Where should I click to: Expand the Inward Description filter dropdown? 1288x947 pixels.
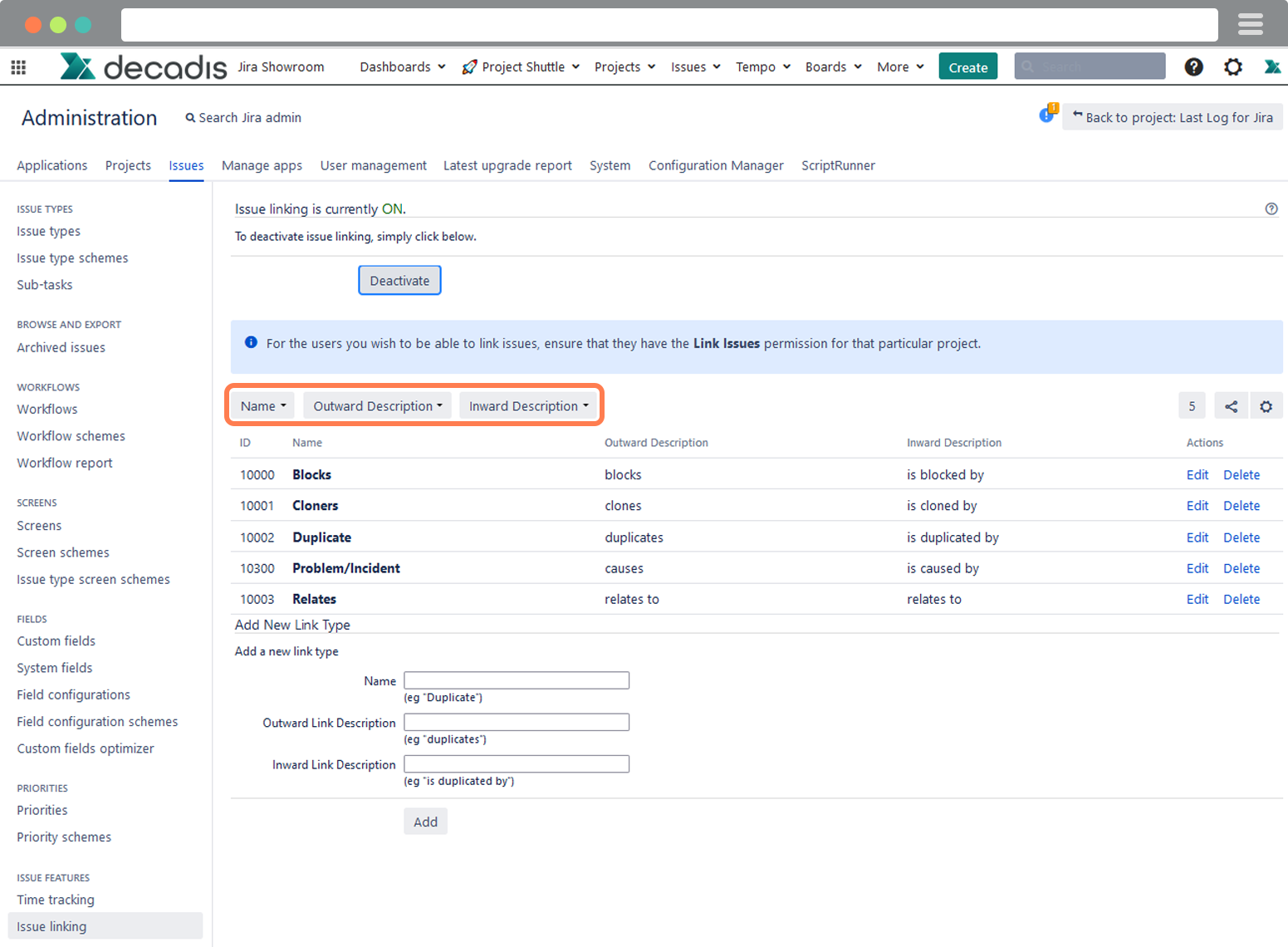[528, 406]
